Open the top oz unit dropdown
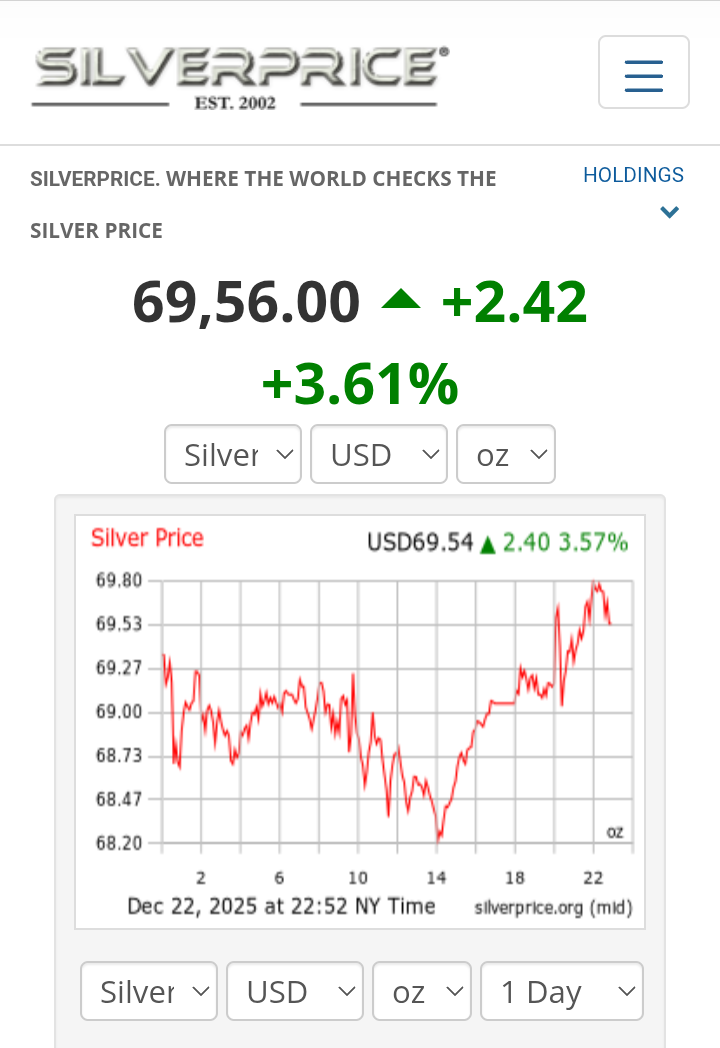Viewport: 720px width, 1048px height. [x=505, y=455]
